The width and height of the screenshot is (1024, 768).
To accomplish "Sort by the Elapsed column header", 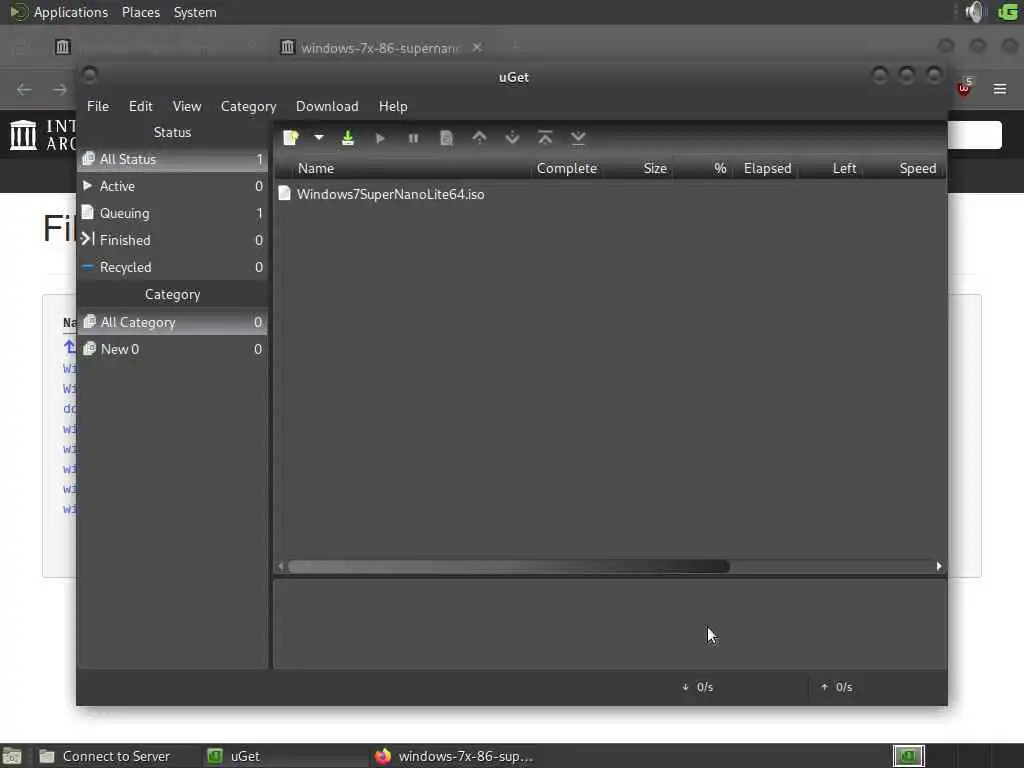I will 767,168.
